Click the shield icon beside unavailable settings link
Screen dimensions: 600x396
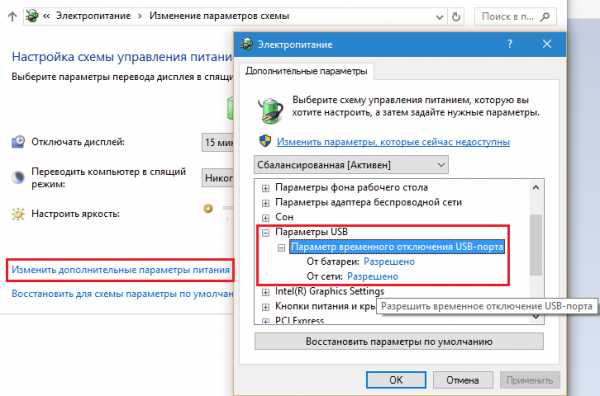click(x=265, y=141)
